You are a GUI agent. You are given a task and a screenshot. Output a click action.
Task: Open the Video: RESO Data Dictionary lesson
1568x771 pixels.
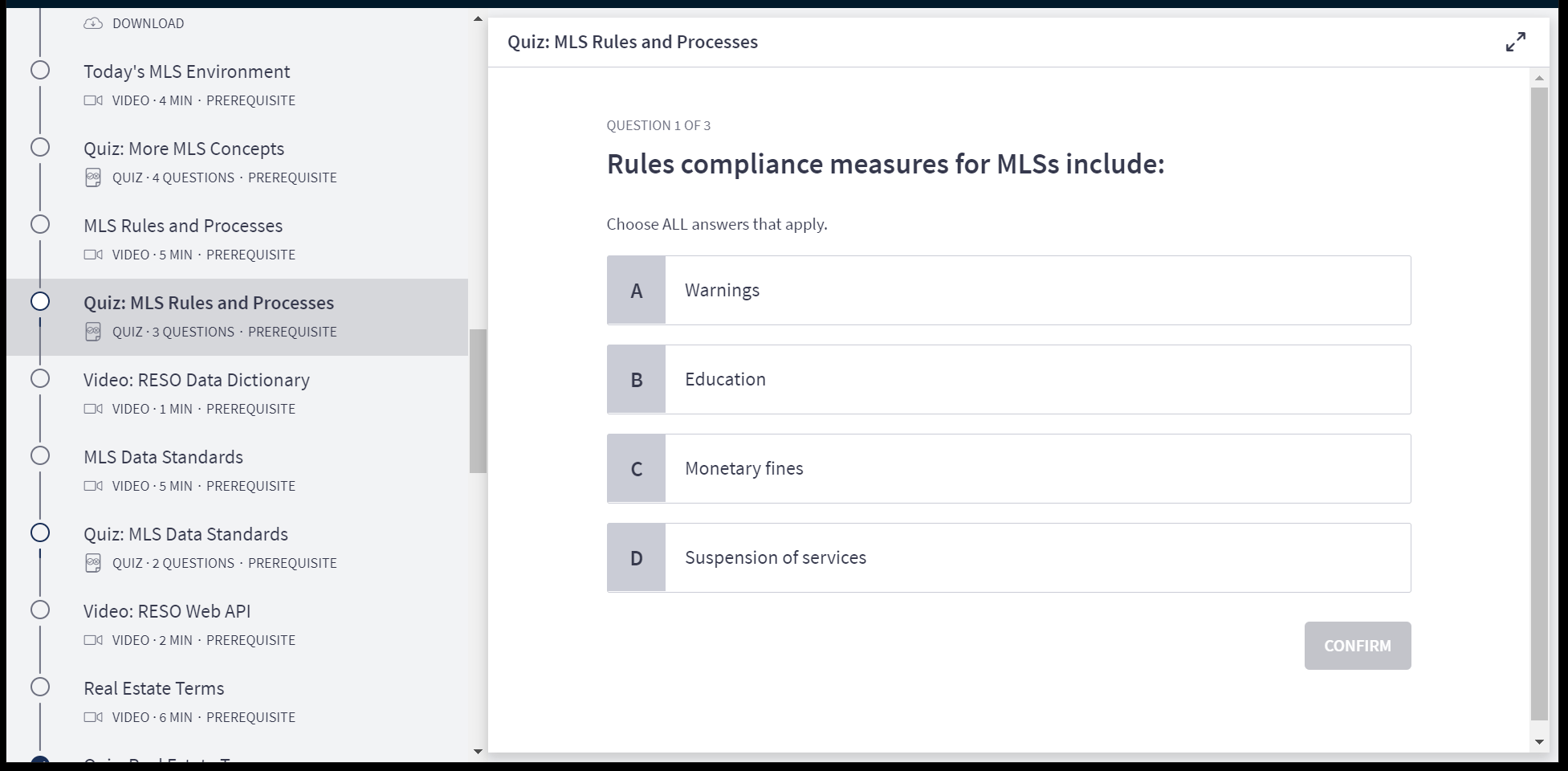[x=197, y=380]
